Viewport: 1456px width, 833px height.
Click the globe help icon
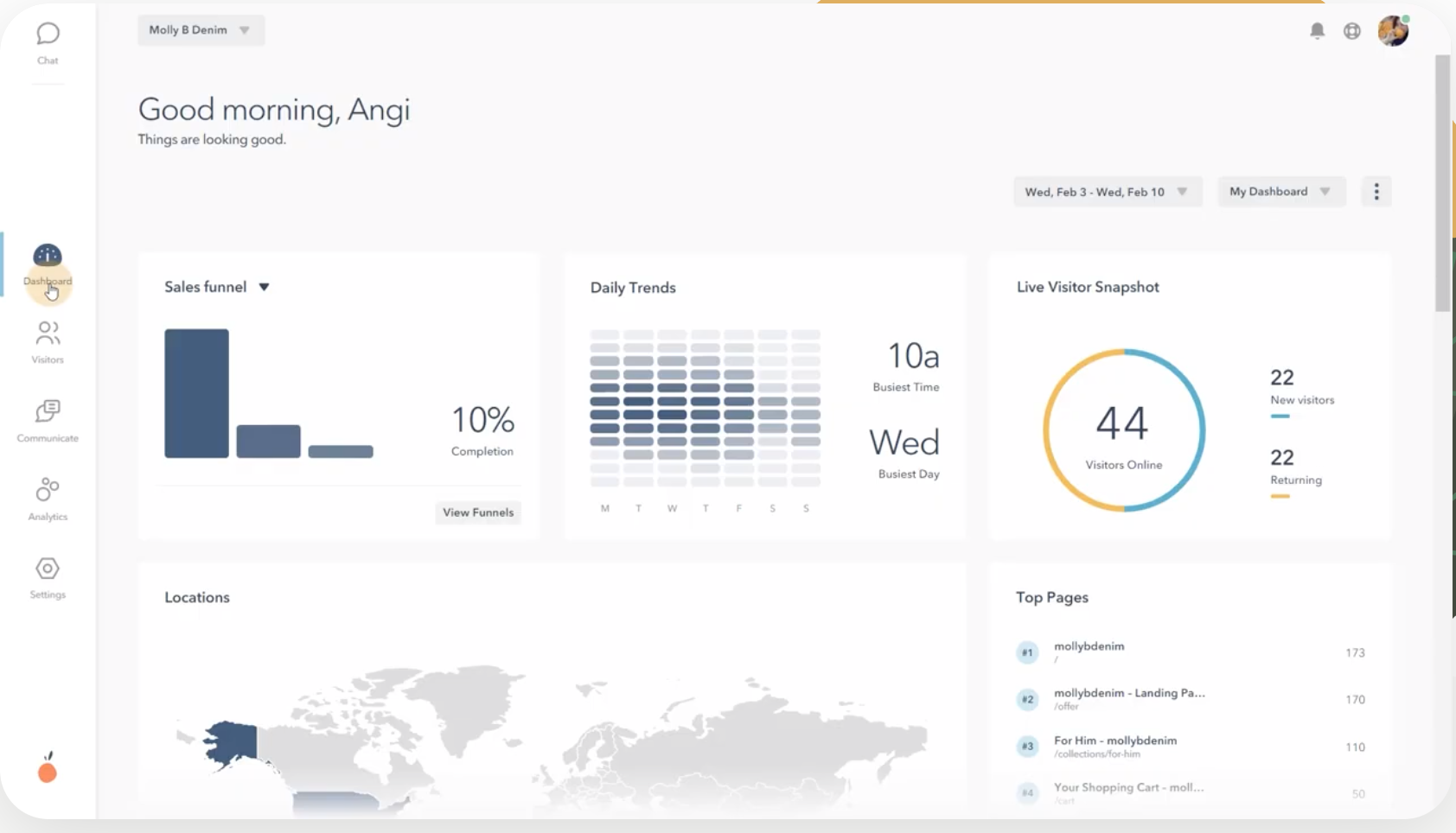click(x=1352, y=31)
